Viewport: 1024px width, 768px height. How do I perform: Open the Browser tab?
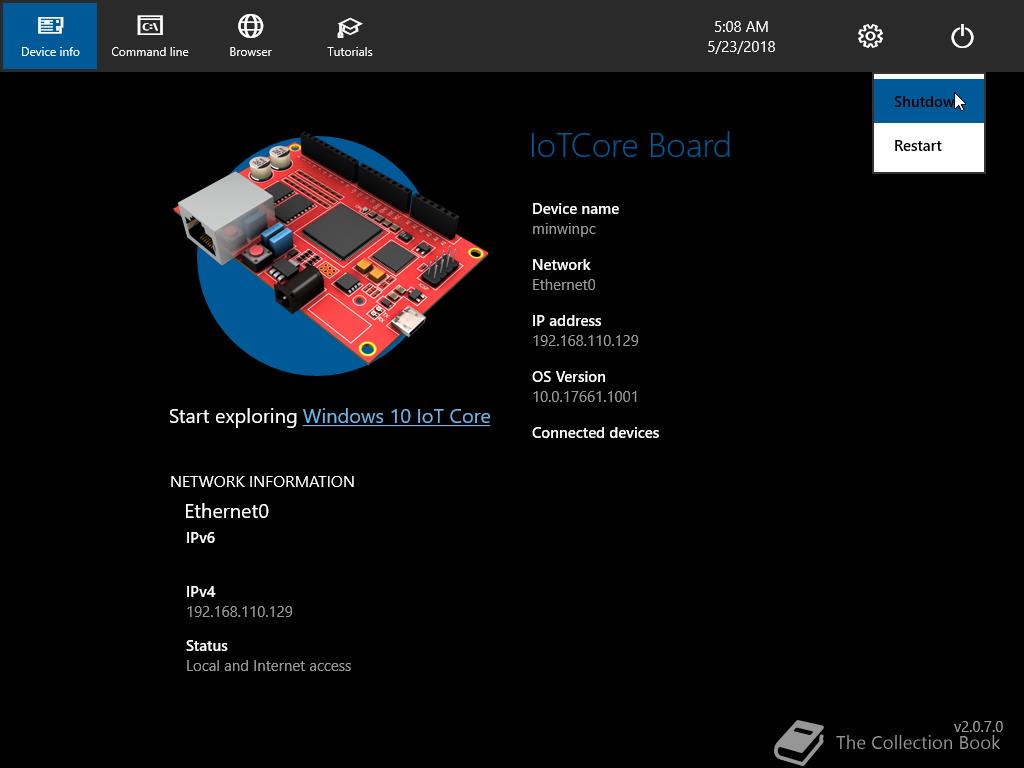point(250,36)
